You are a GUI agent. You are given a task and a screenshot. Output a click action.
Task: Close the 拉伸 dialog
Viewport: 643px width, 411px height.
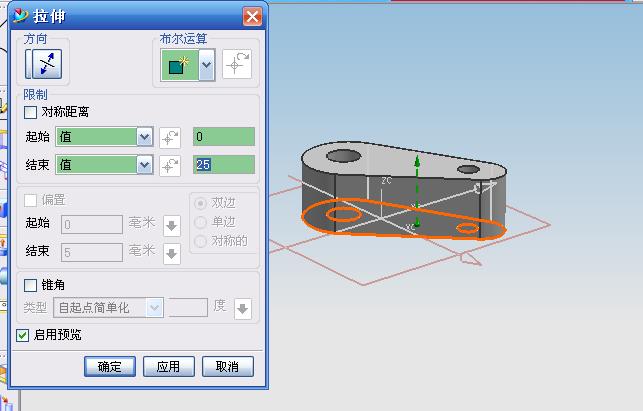(252, 17)
